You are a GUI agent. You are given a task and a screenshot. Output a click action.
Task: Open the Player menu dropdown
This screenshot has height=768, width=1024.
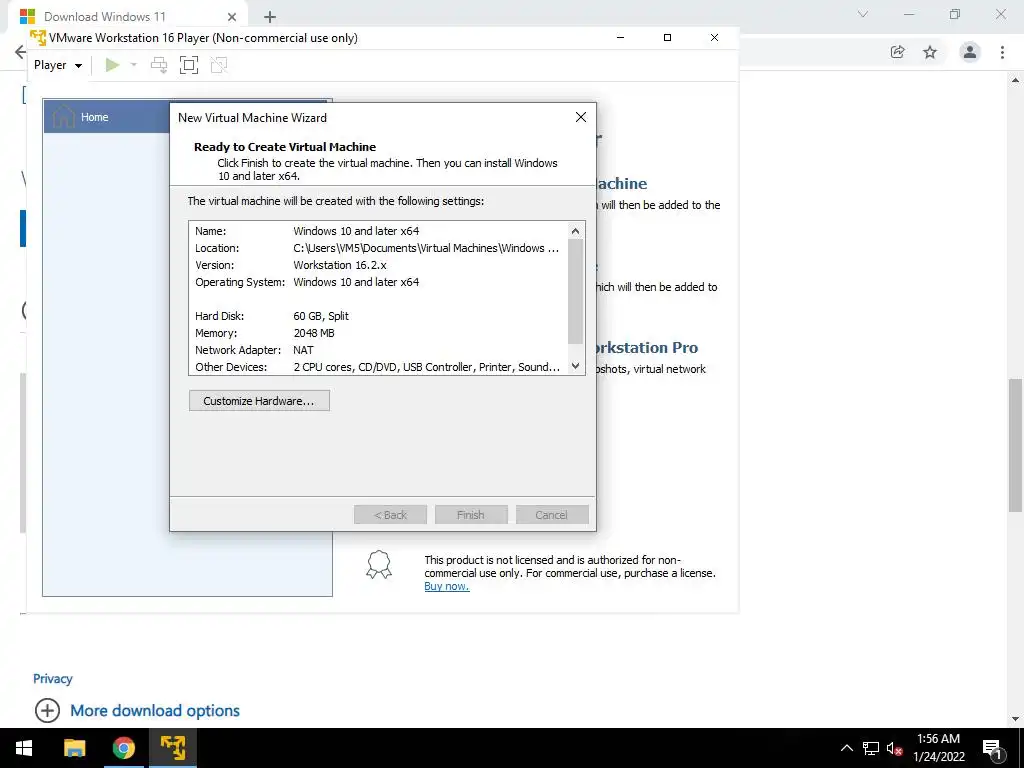point(58,65)
